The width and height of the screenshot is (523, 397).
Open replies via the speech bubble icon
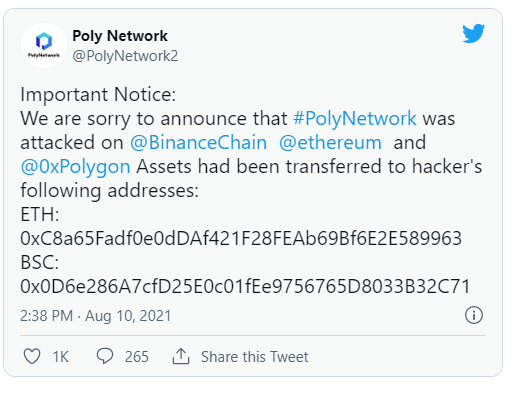(105, 356)
